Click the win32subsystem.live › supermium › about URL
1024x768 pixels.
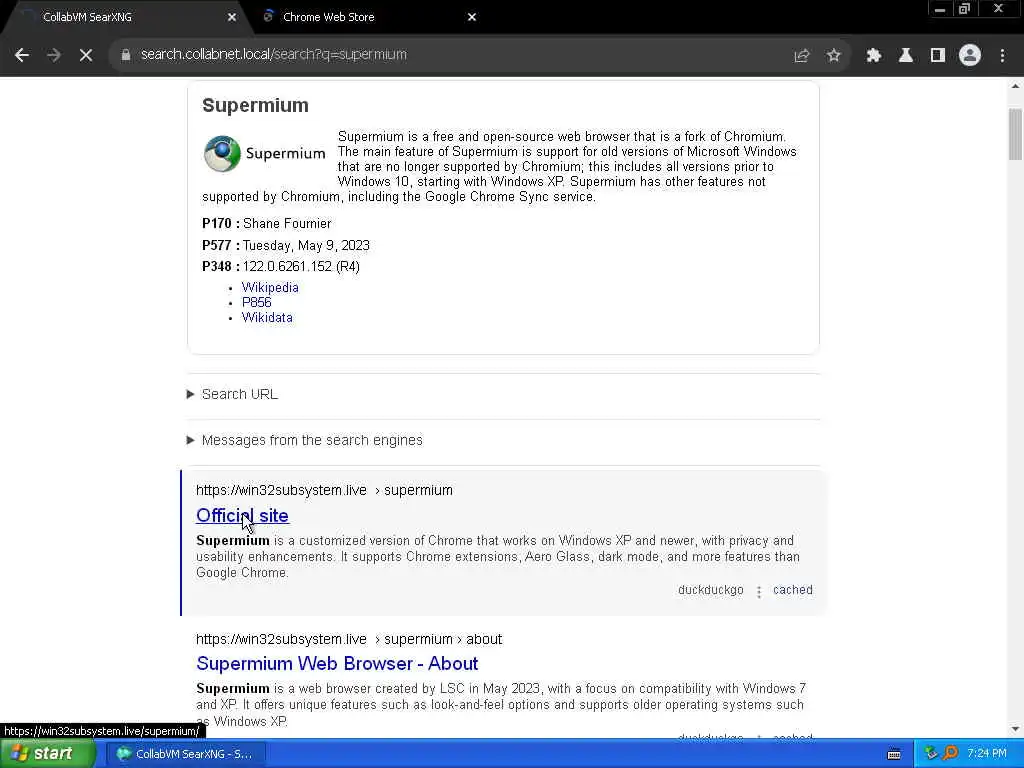click(x=349, y=639)
